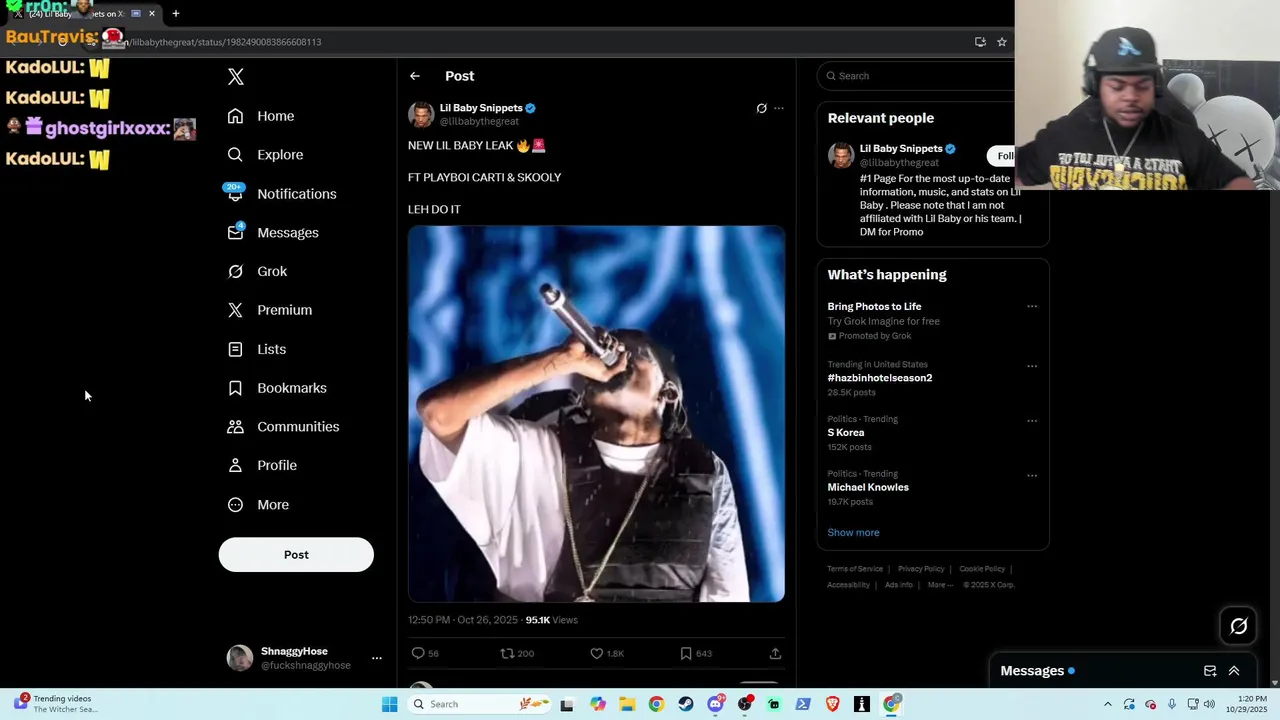Open the Windows Start menu
This screenshot has height=720, width=1280.
(x=390, y=704)
